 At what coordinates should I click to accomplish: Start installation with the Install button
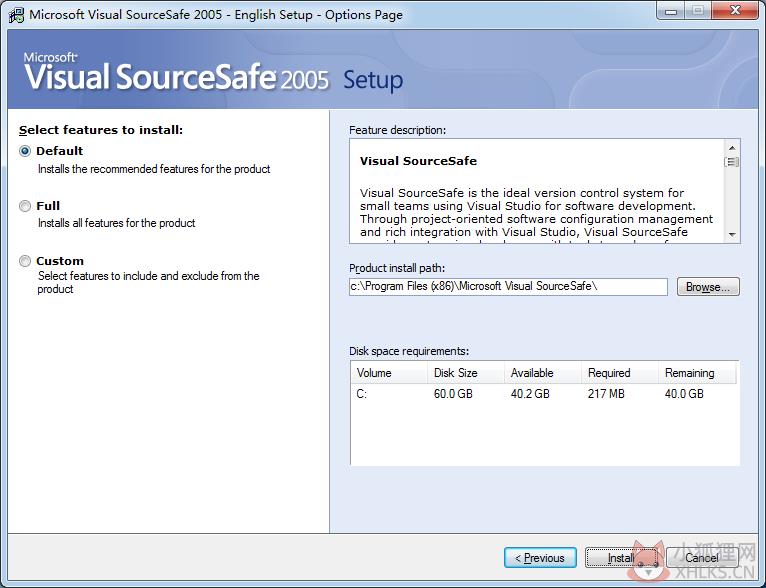tap(621, 558)
